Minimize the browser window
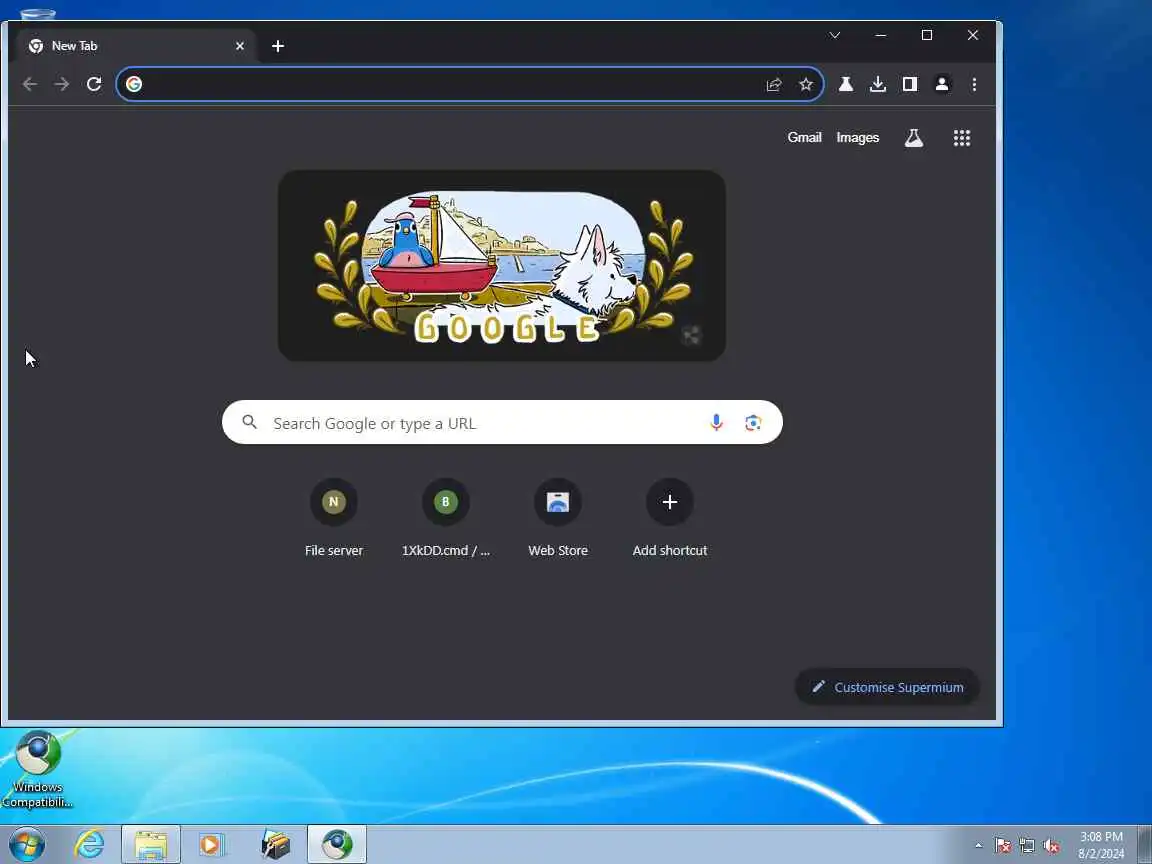The height and width of the screenshot is (864, 1152). click(881, 35)
